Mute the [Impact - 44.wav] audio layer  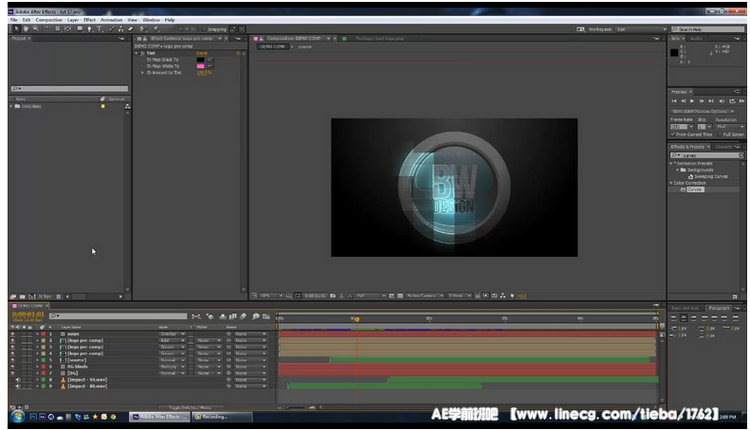(18, 380)
